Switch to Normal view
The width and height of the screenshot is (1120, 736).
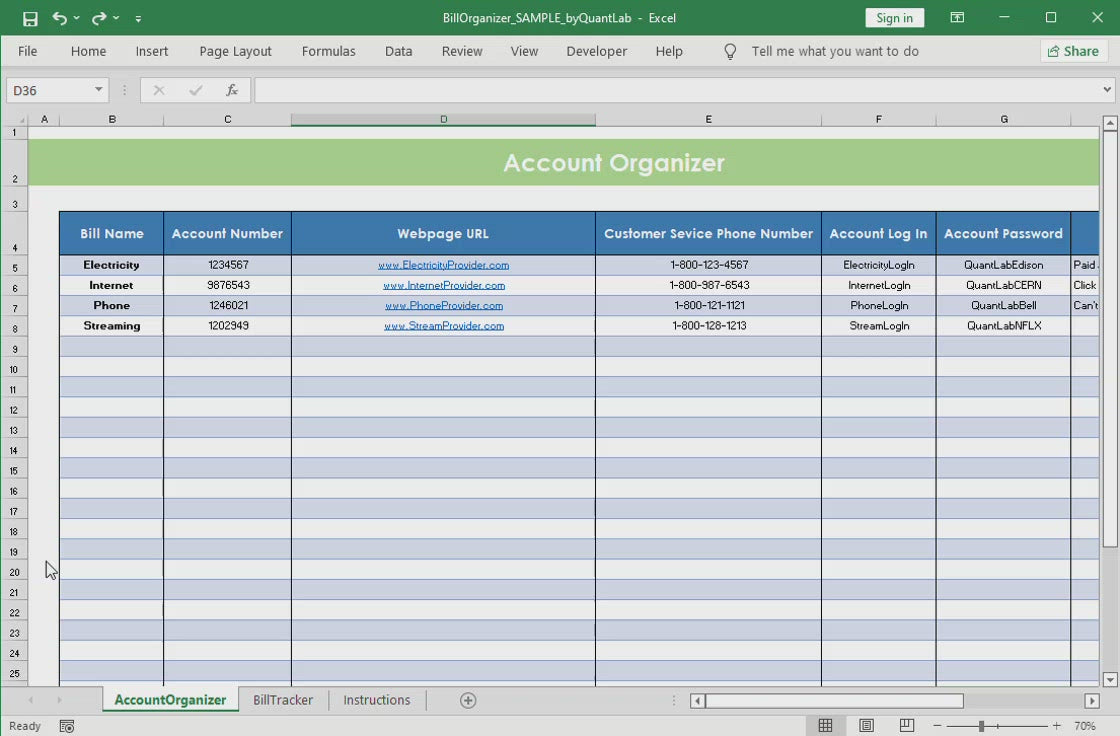pos(826,725)
